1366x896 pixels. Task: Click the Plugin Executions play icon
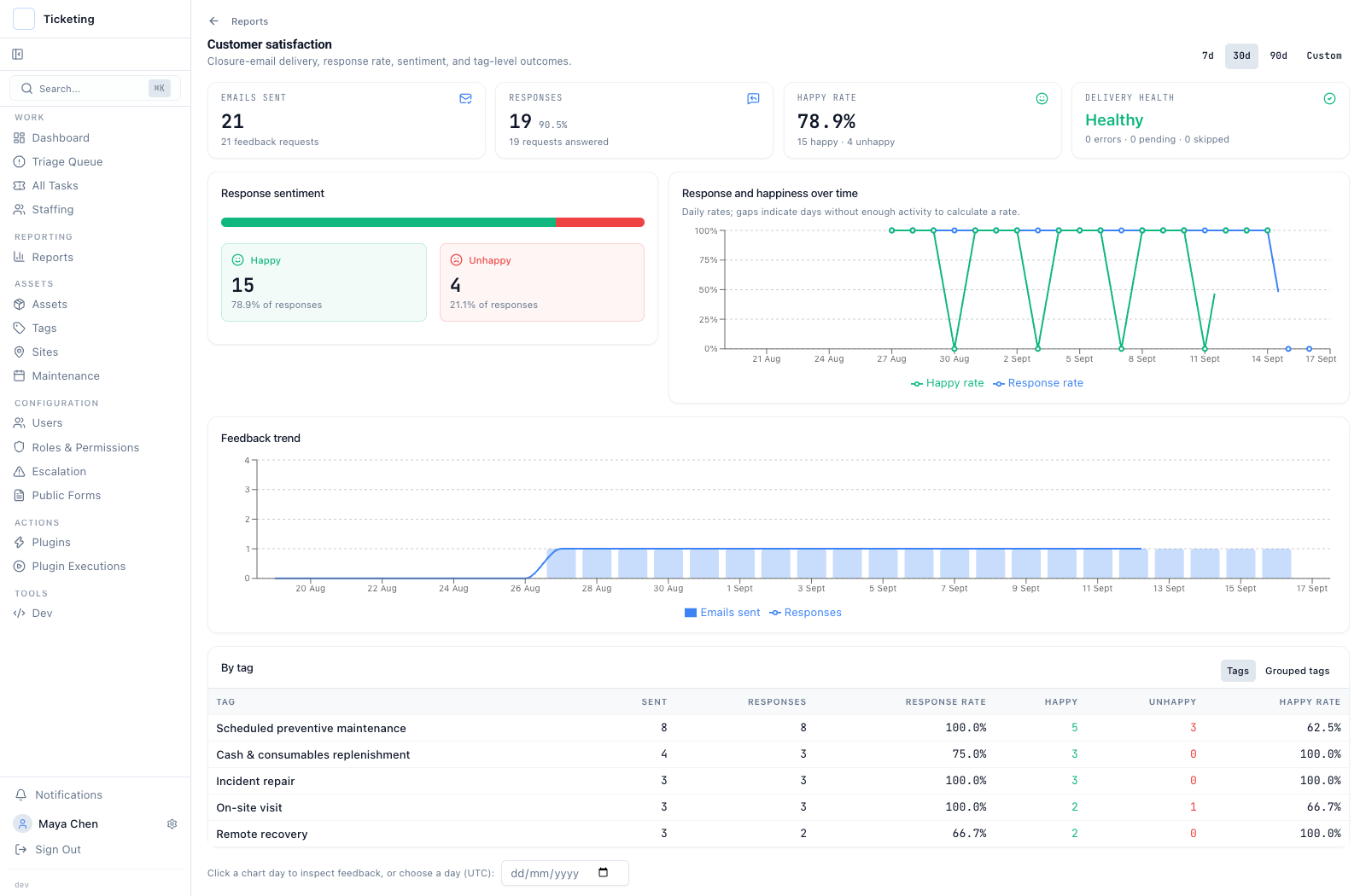[x=20, y=567]
